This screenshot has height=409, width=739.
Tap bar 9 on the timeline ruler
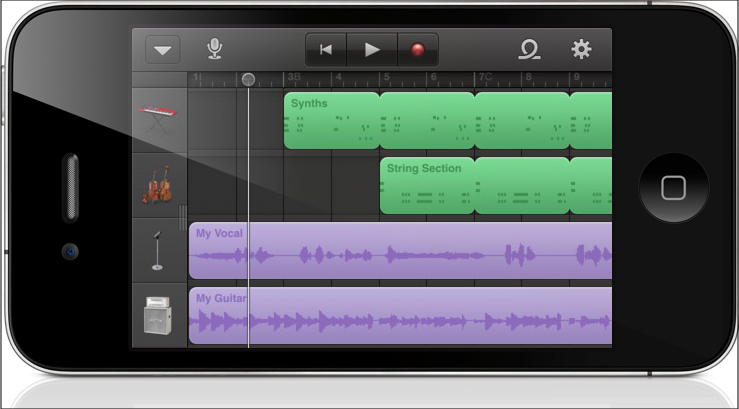click(x=576, y=78)
